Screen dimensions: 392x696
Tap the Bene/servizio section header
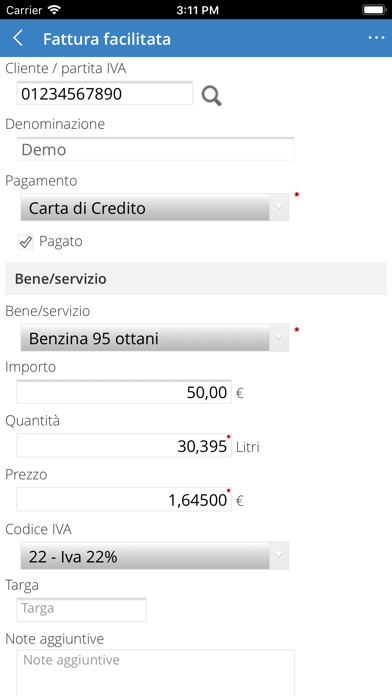click(196, 278)
